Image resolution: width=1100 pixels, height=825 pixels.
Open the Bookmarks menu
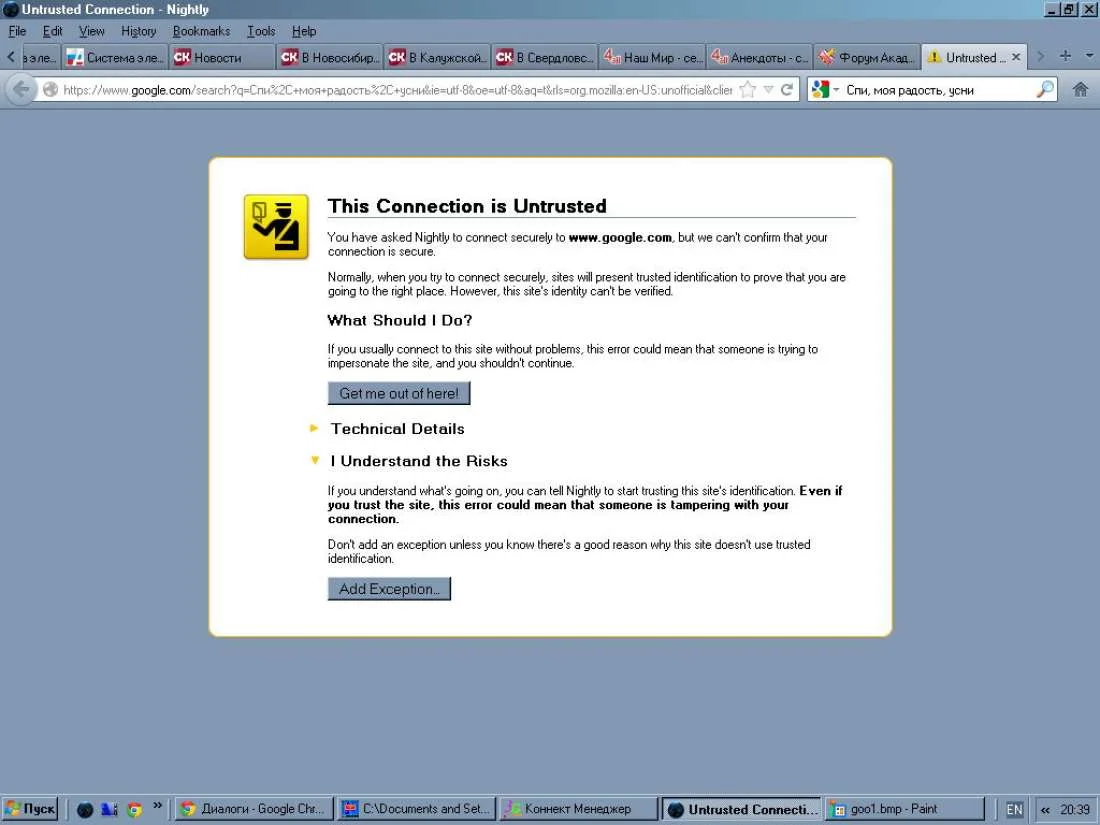point(201,31)
